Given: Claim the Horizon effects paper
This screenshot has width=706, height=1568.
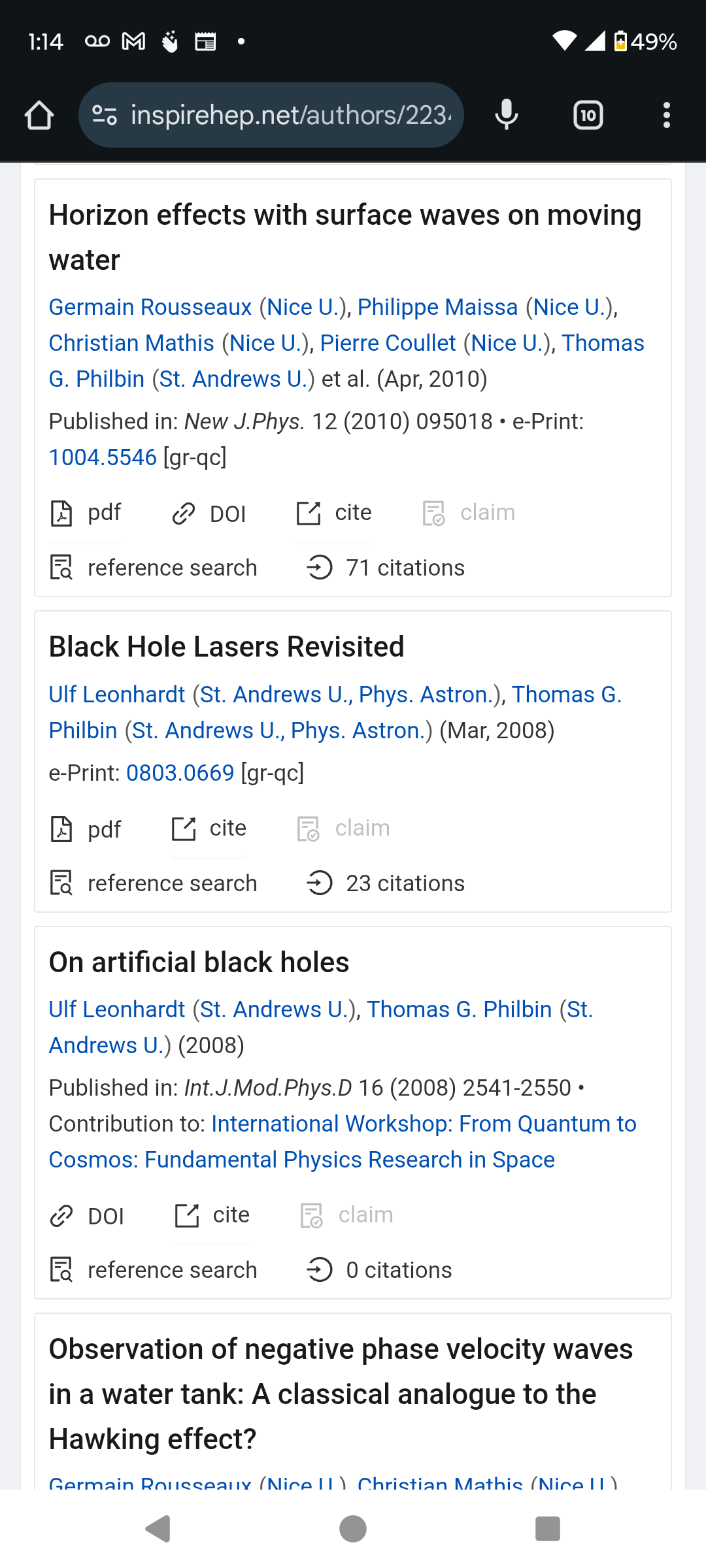Looking at the screenshot, I should [469, 513].
